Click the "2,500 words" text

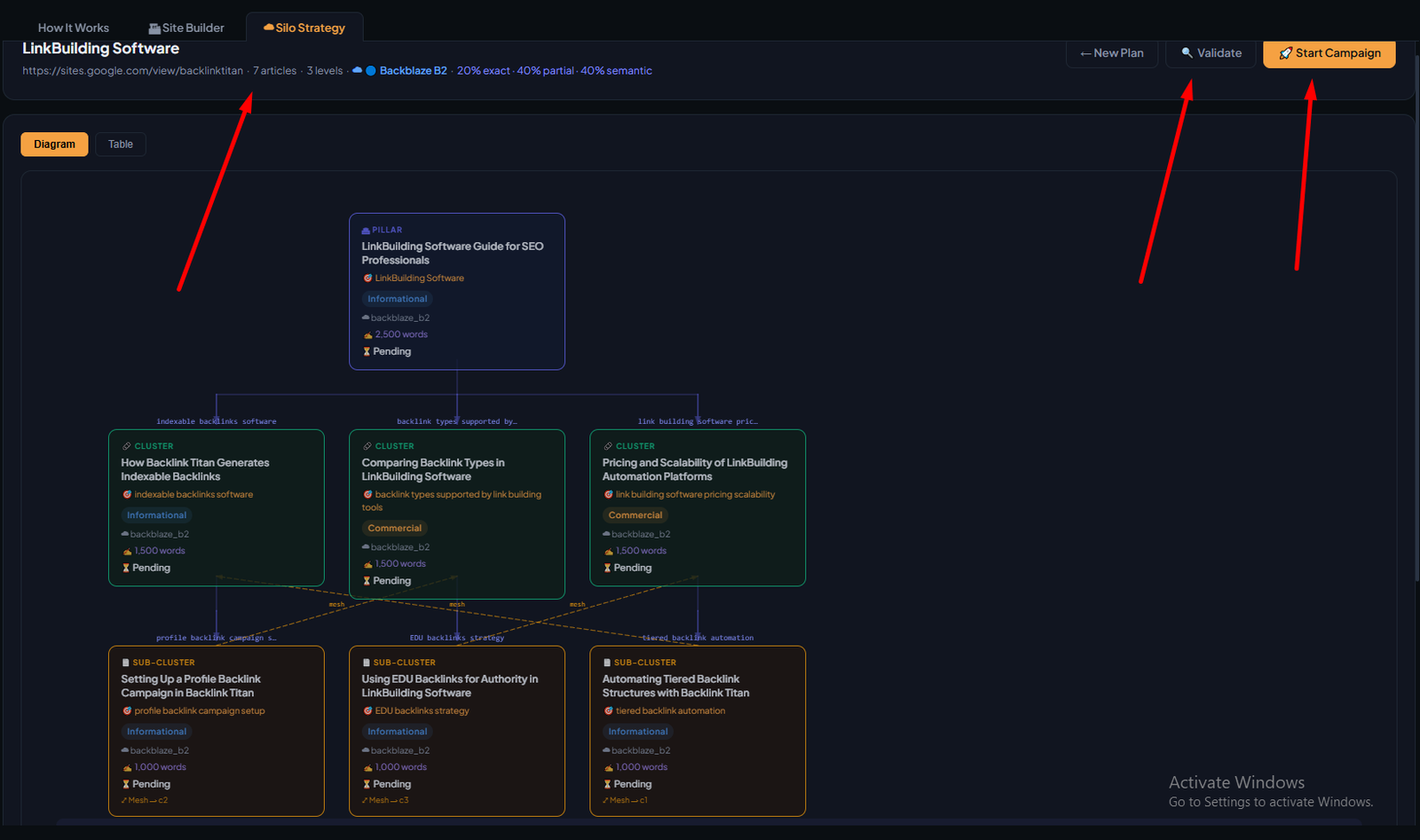[401, 335]
